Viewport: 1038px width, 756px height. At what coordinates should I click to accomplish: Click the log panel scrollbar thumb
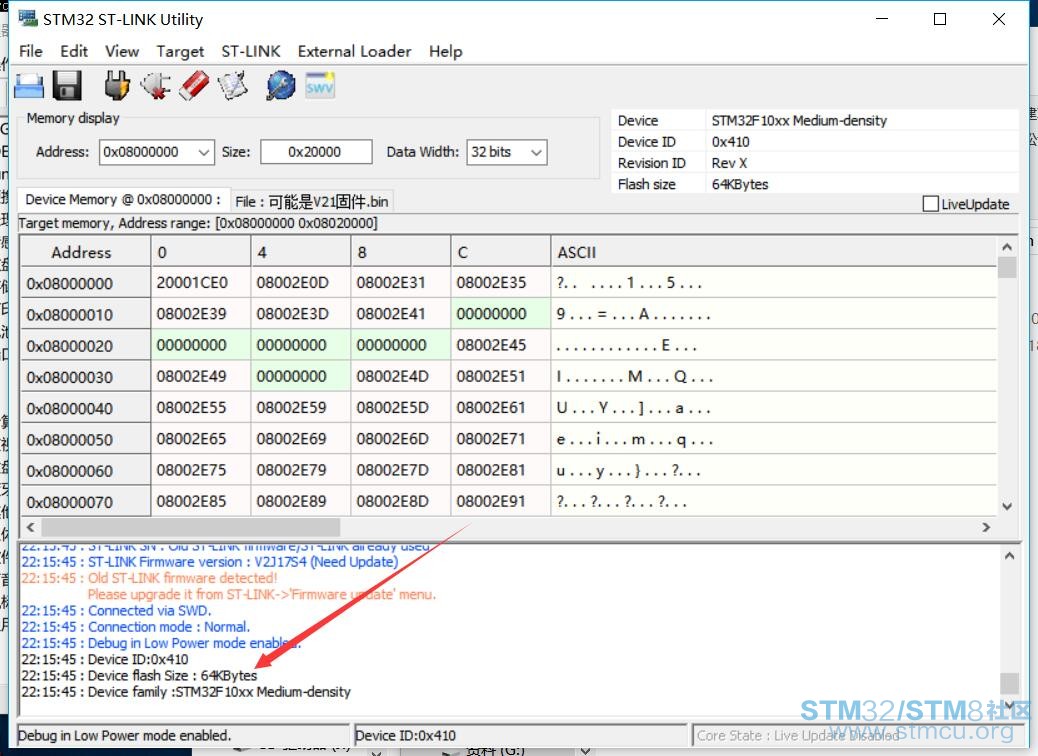(1009, 683)
